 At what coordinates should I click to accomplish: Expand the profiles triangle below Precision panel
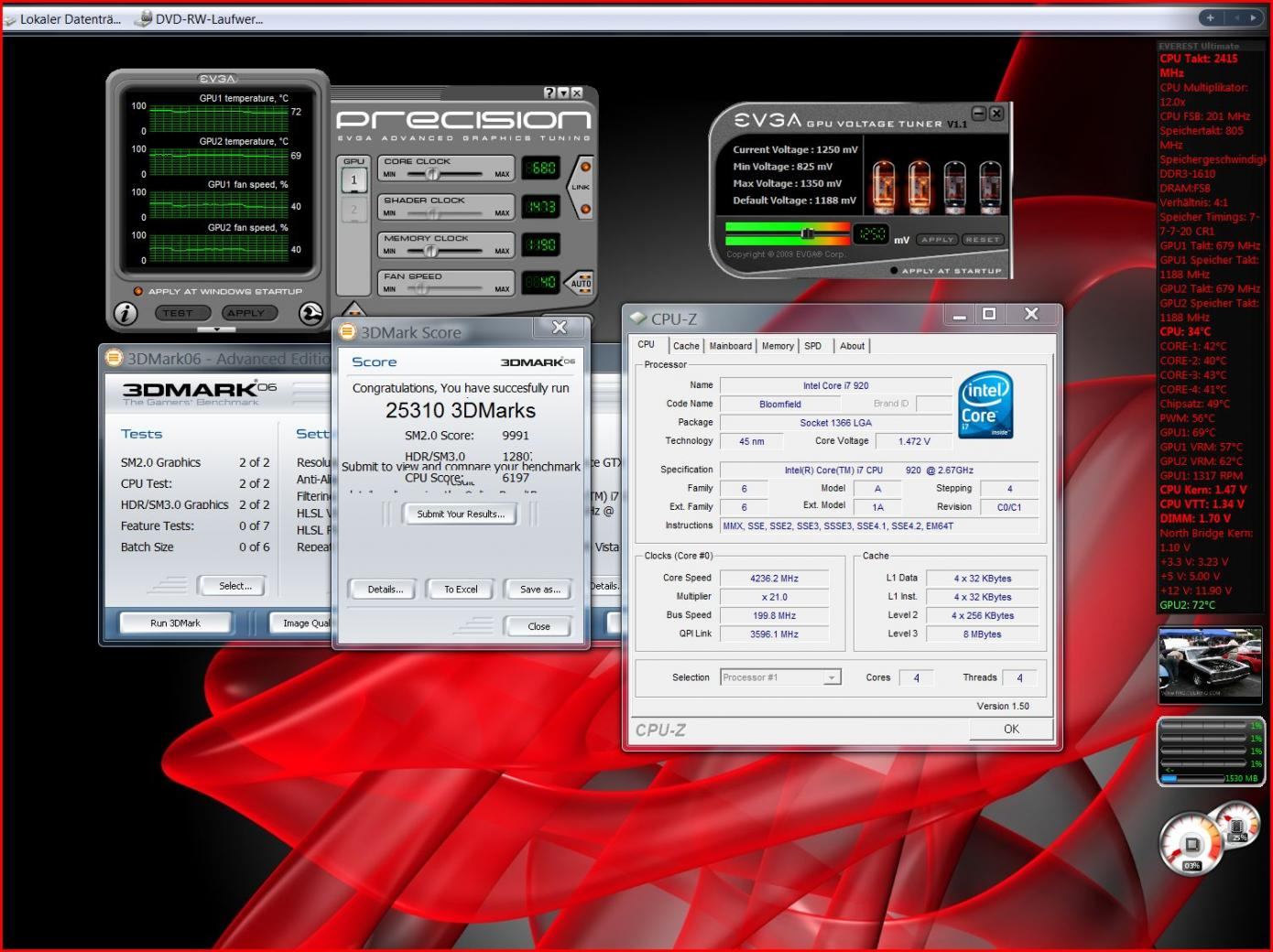353,310
